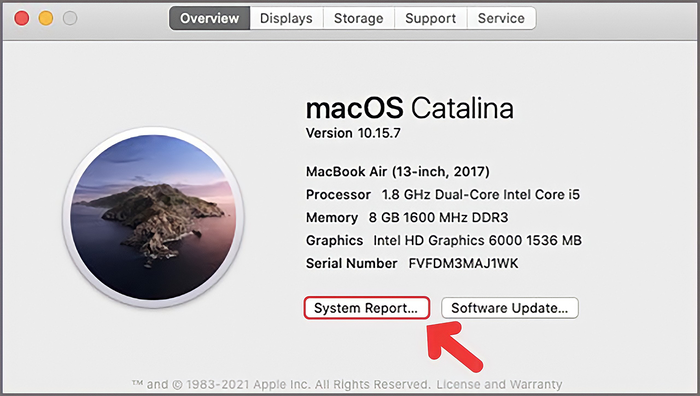Image resolution: width=700 pixels, height=396 pixels.
Task: Click the greyed-out zoom window button
Action: (x=70, y=18)
